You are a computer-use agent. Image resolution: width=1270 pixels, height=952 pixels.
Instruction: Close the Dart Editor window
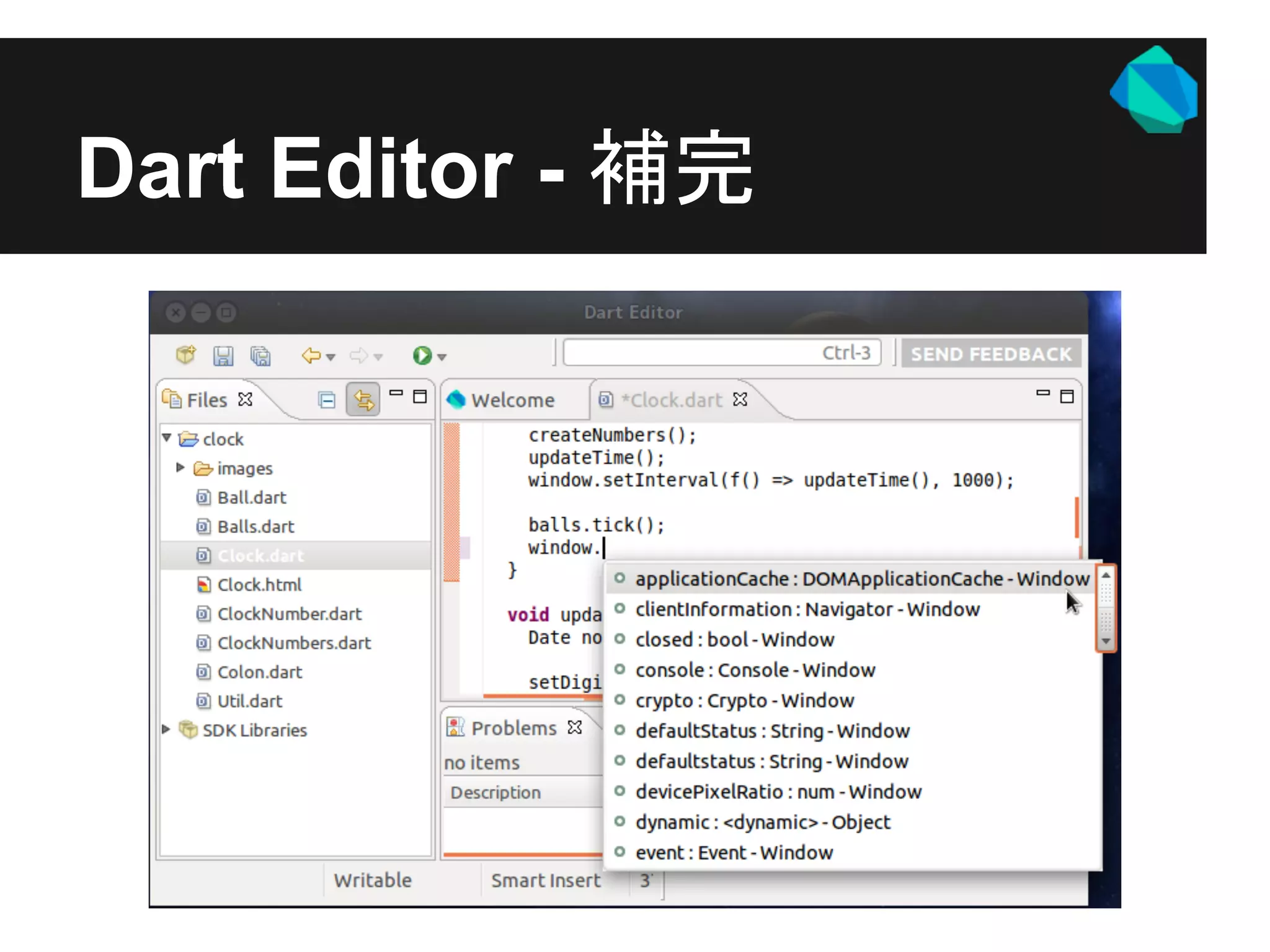(x=176, y=312)
